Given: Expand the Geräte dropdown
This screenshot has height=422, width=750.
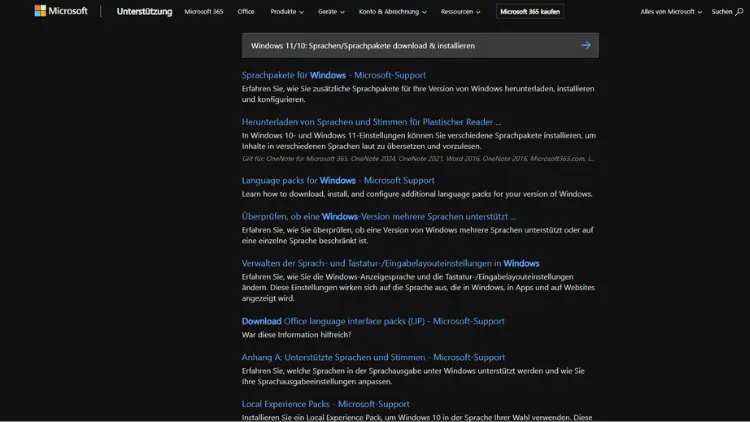Looking at the screenshot, I should (x=331, y=11).
